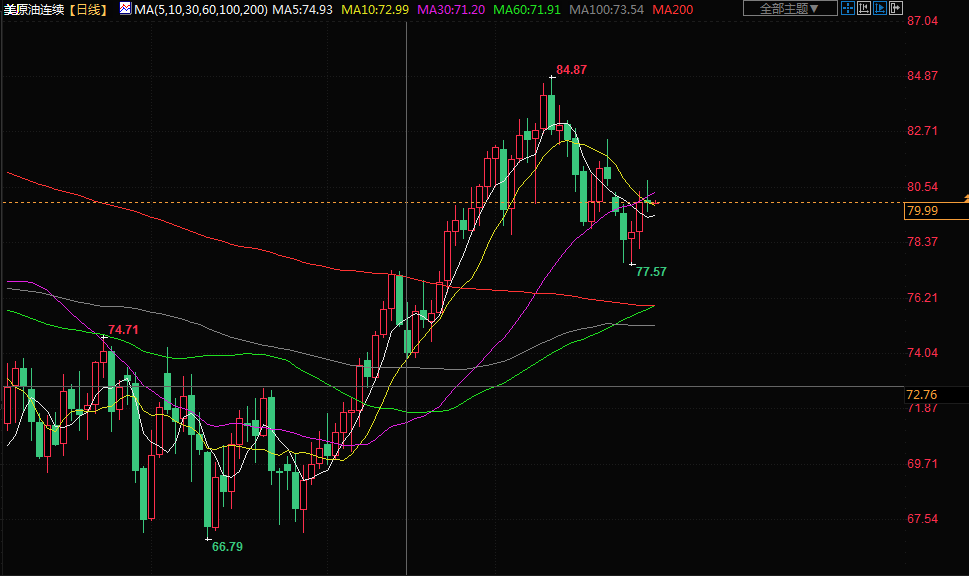This screenshot has width=969, height=576.
Task: Click the 87.04 axis price label
Action: coord(923,21)
